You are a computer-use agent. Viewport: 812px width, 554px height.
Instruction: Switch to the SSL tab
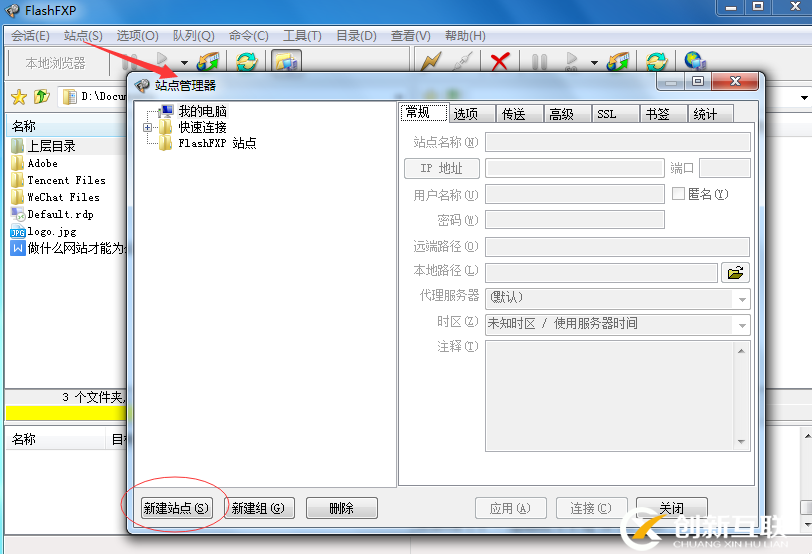(x=607, y=114)
